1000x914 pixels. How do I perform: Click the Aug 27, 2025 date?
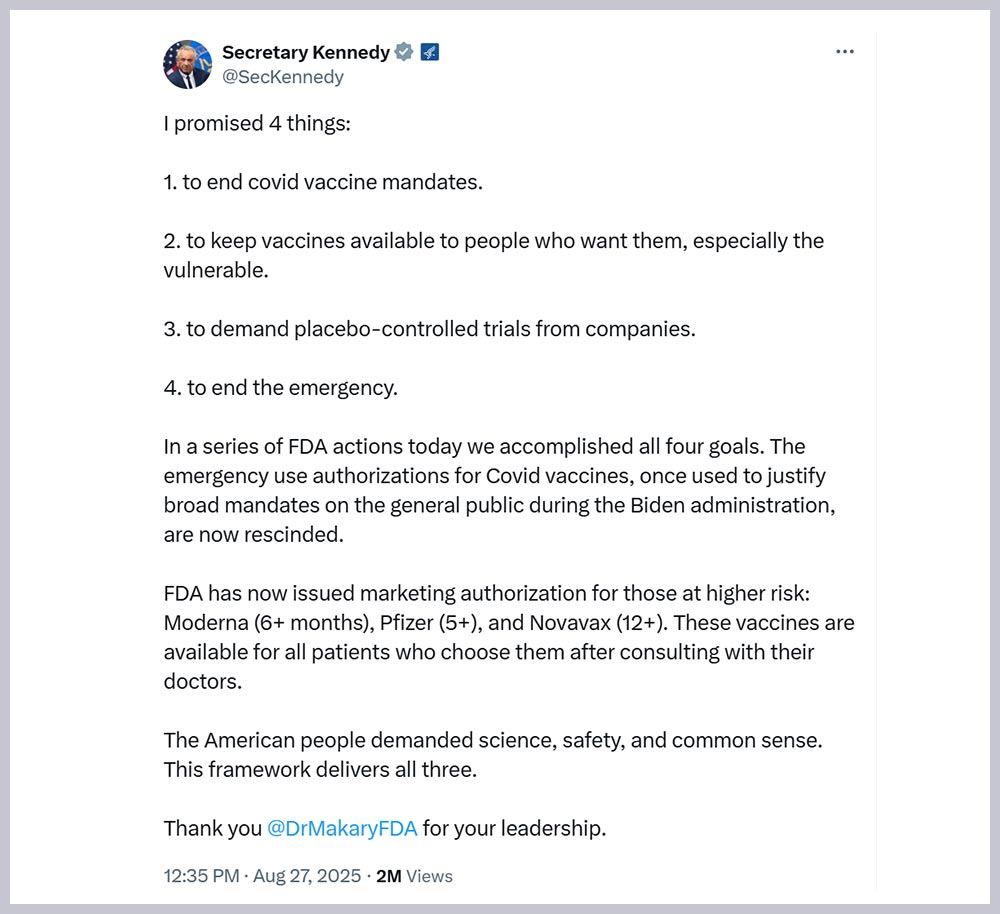pyautogui.click(x=306, y=876)
